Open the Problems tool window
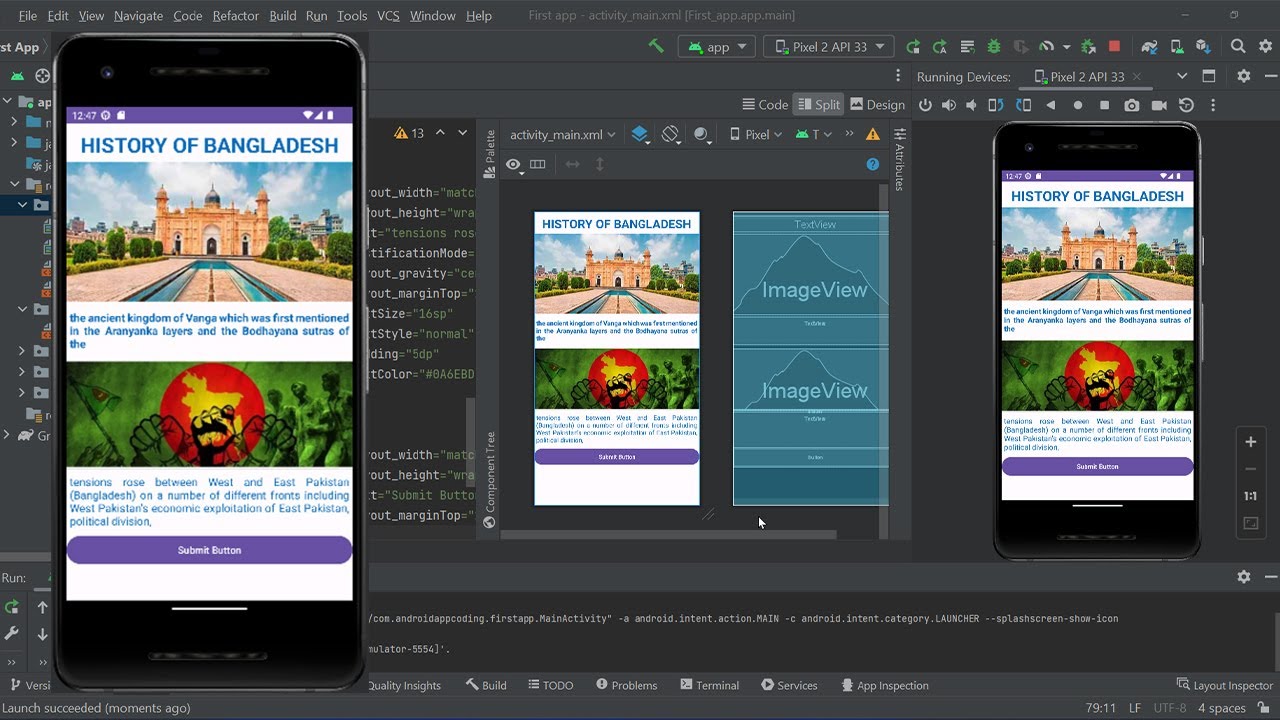This screenshot has height=720, width=1280. point(626,685)
